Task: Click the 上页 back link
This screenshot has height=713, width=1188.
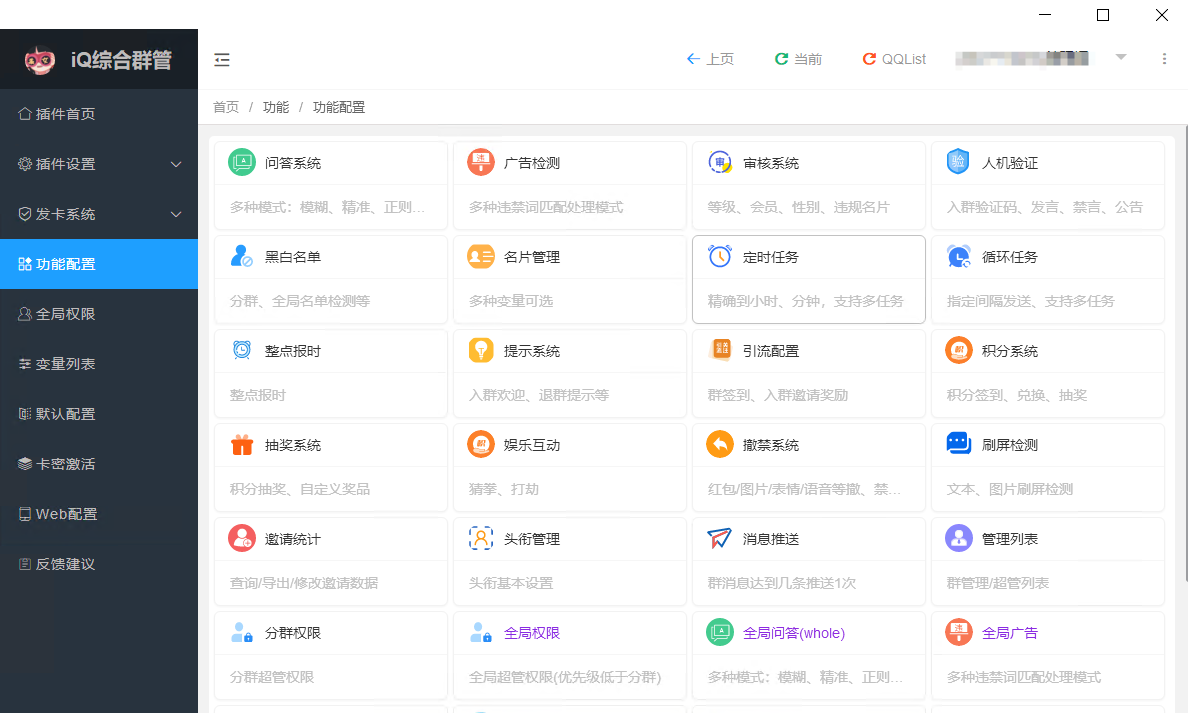Action: tap(710, 59)
